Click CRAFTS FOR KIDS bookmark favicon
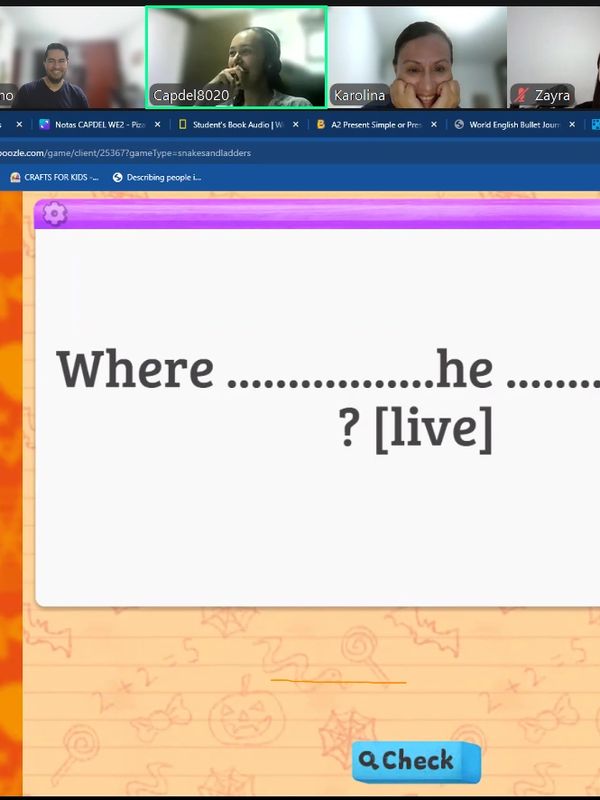 [x=15, y=178]
